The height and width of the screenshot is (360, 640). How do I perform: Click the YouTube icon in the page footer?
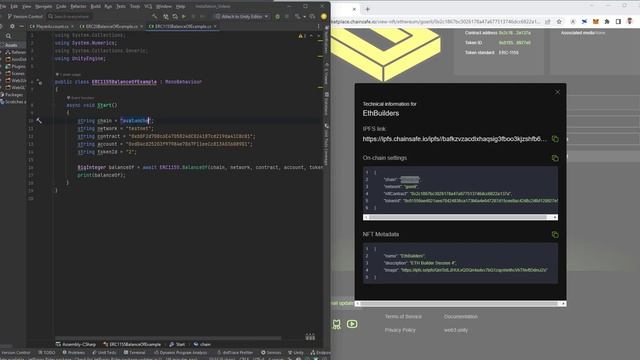[x=352, y=324]
